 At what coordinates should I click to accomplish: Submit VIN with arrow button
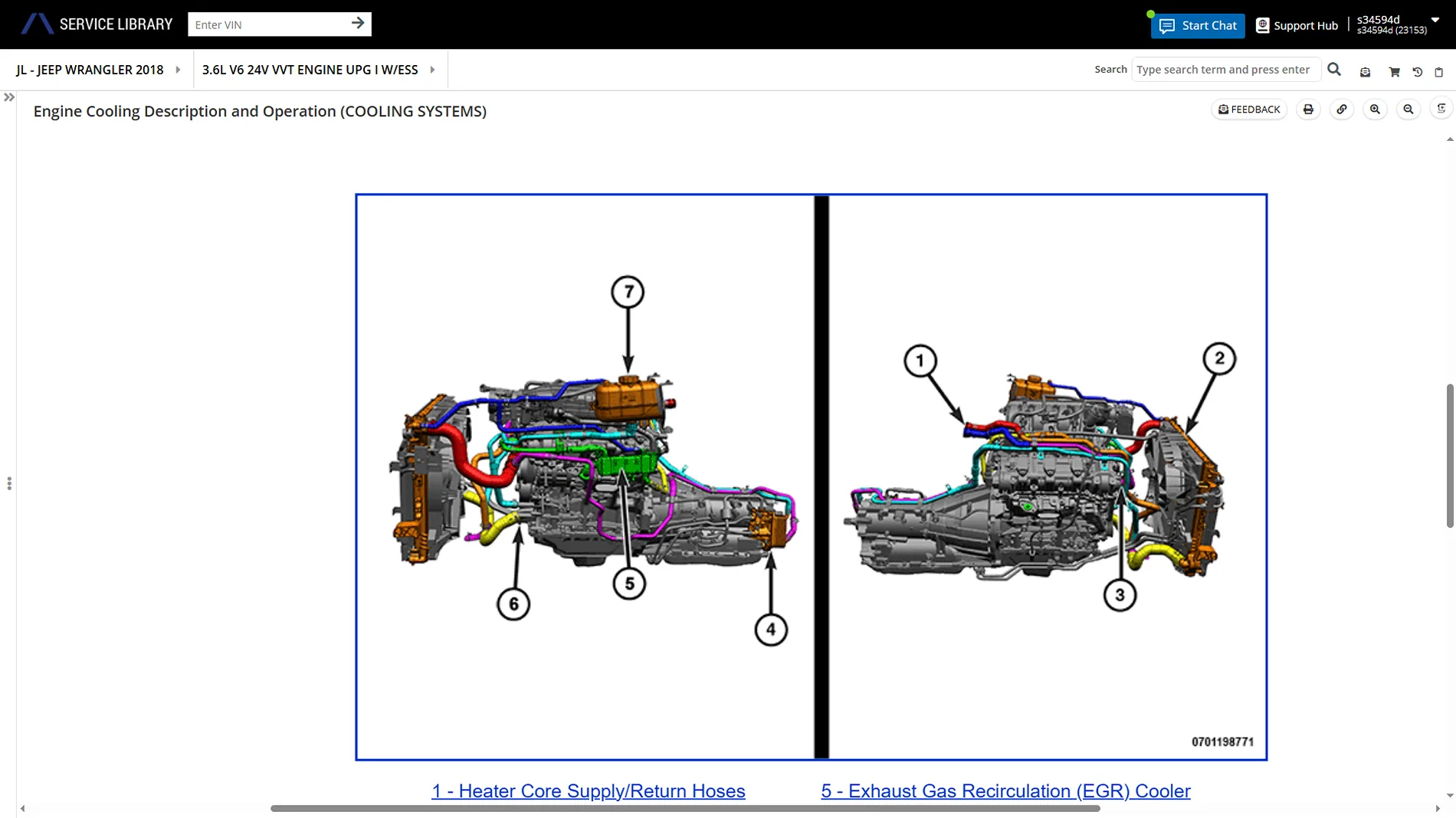[358, 24]
